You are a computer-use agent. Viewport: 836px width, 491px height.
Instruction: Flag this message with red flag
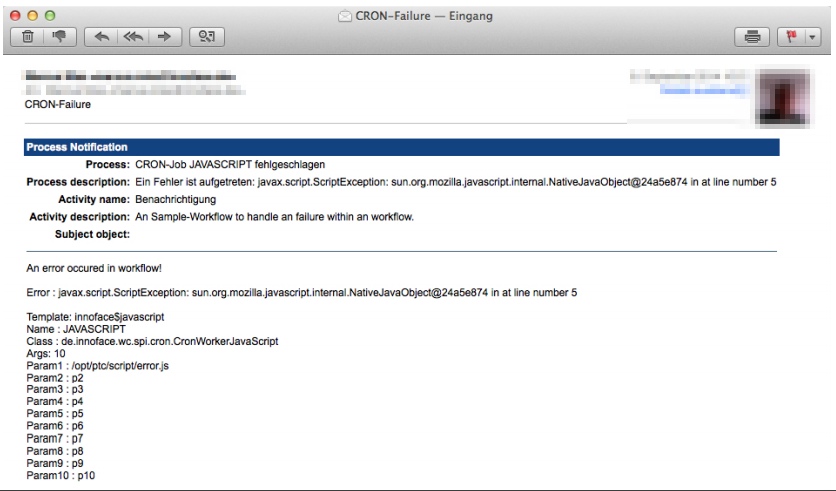point(791,37)
